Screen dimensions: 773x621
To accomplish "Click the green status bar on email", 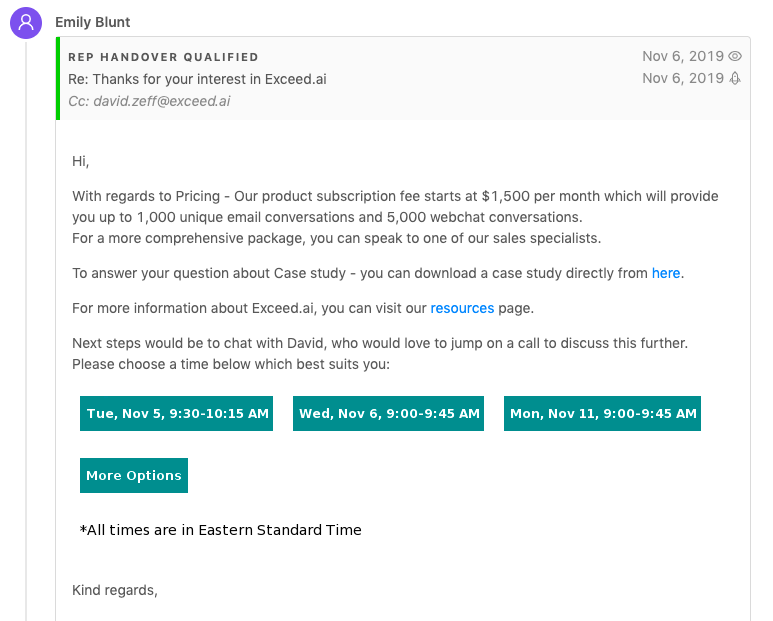I will tap(58, 79).
